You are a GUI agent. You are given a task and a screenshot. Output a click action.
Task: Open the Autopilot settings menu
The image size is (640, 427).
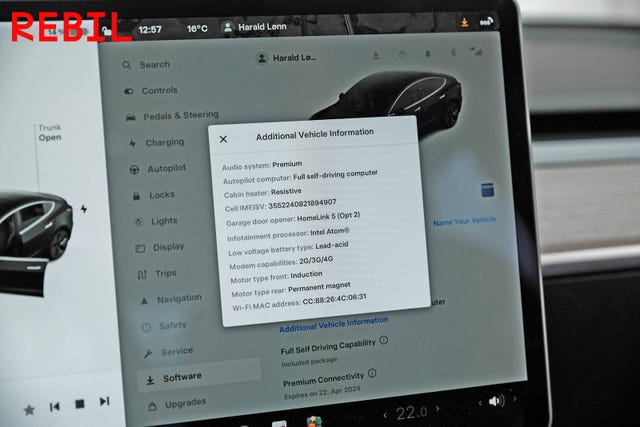click(158, 168)
